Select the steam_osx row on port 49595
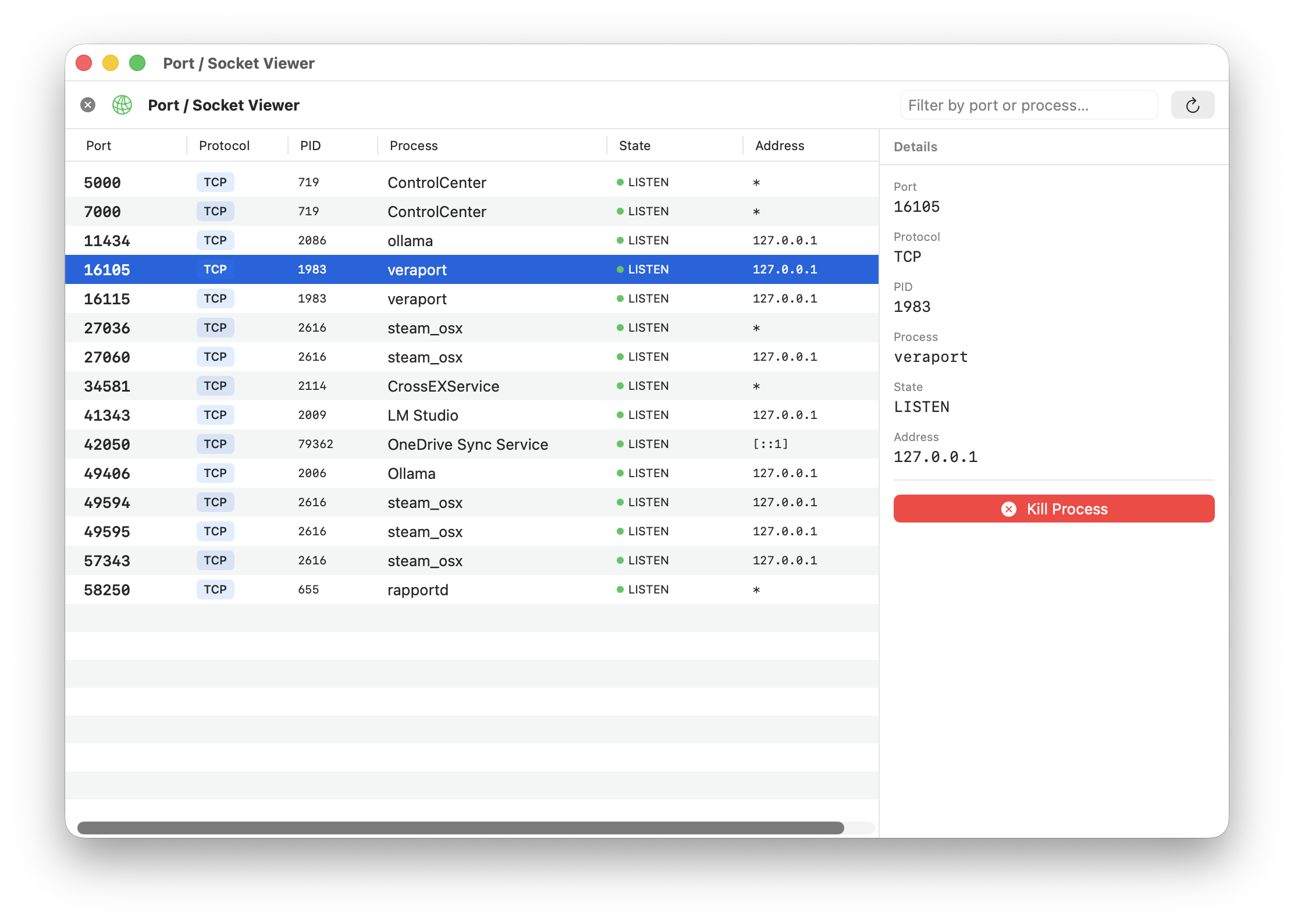 472,531
